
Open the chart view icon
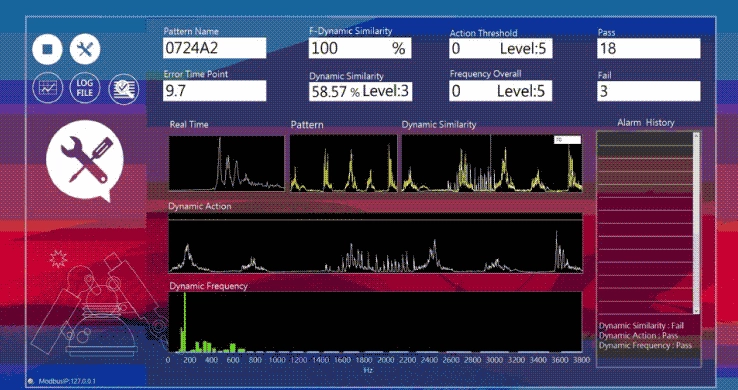48,88
